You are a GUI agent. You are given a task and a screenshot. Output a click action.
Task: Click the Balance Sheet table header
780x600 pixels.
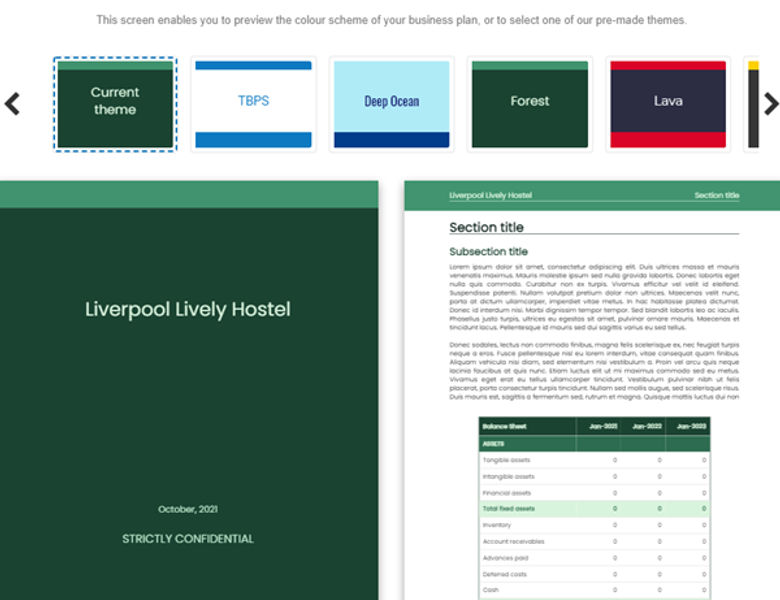[504, 426]
